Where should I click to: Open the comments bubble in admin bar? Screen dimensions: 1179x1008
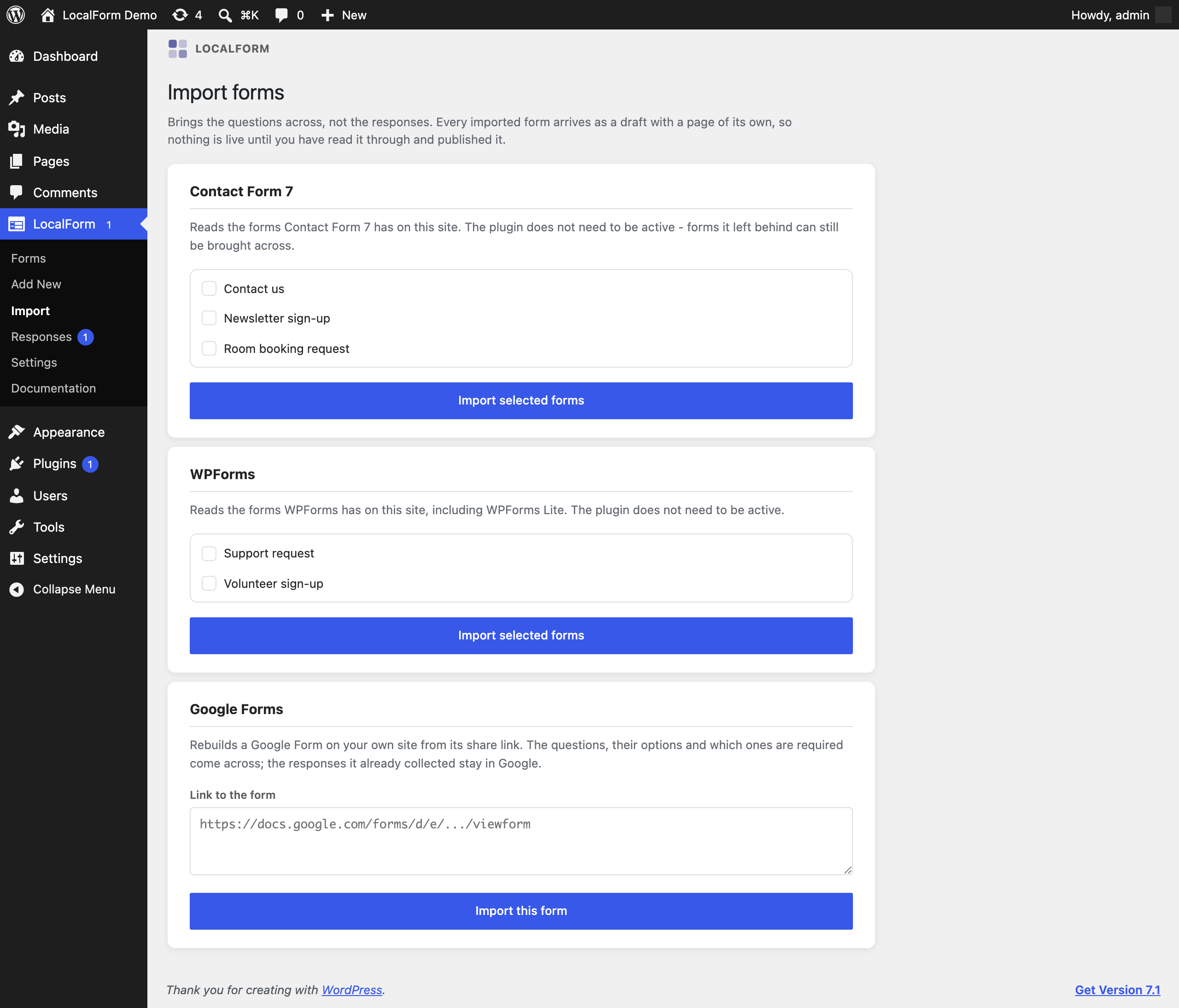click(281, 15)
